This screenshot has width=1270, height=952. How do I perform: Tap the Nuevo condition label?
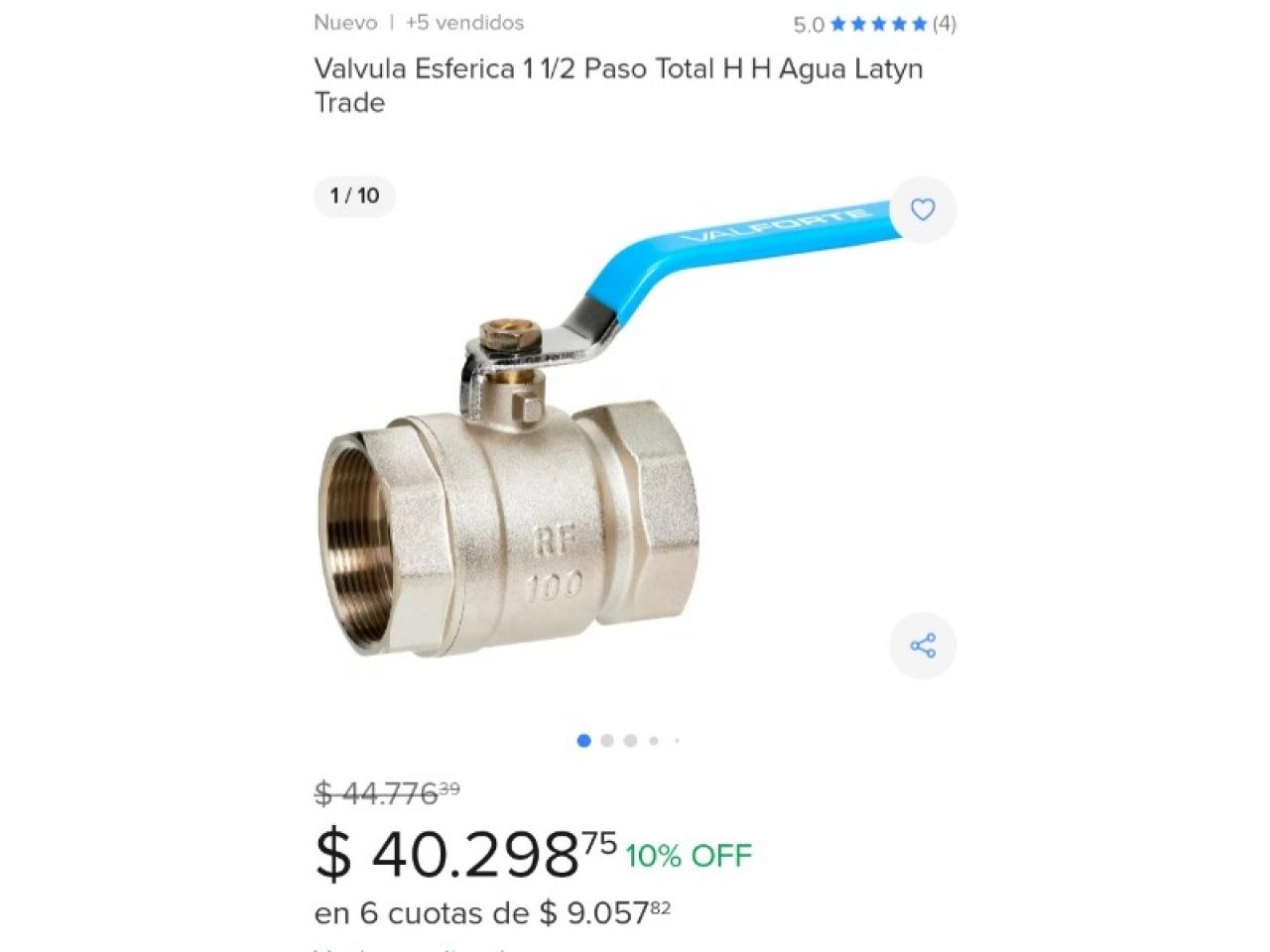[345, 23]
